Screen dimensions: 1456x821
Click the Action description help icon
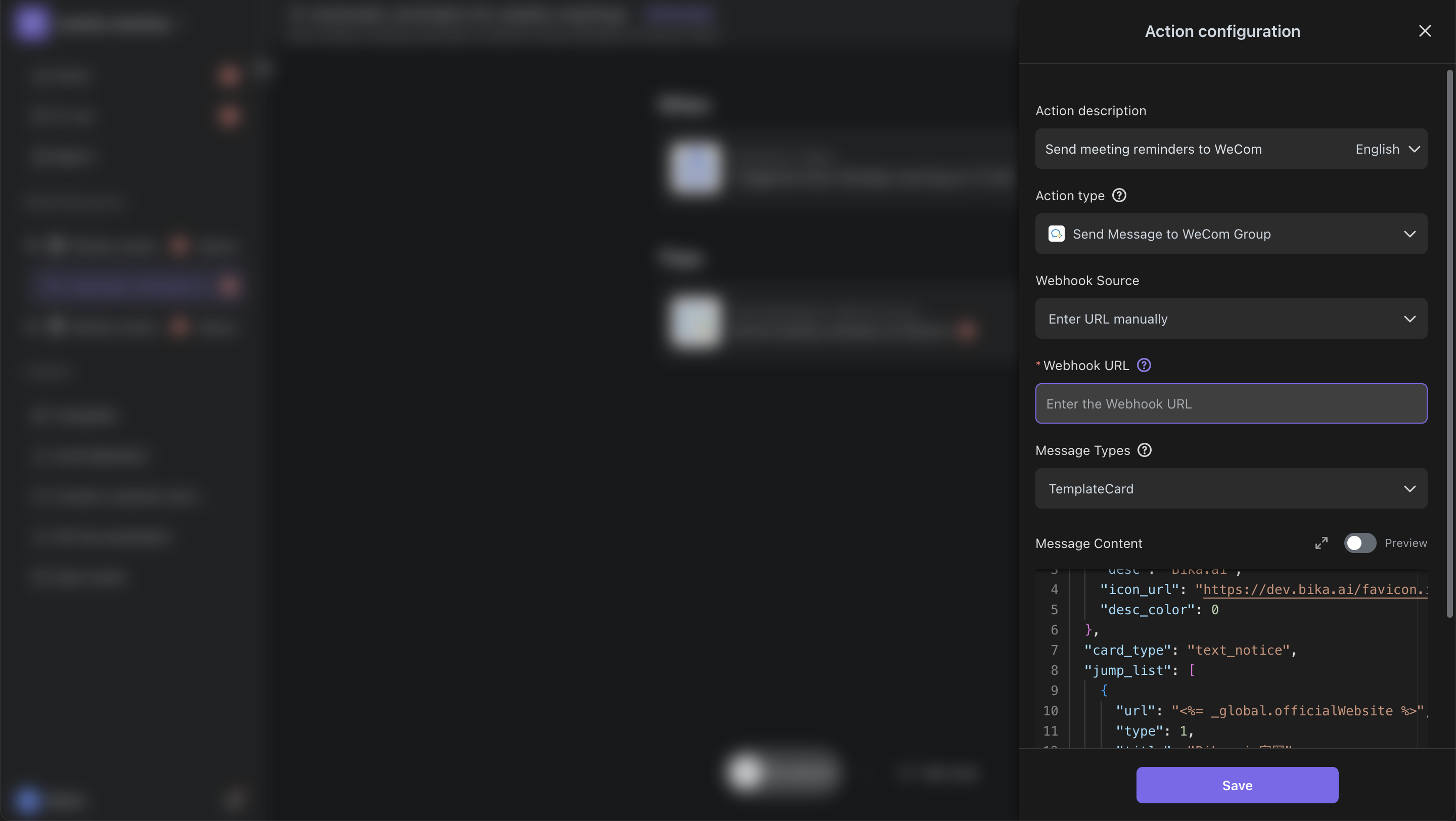tap(1120, 195)
